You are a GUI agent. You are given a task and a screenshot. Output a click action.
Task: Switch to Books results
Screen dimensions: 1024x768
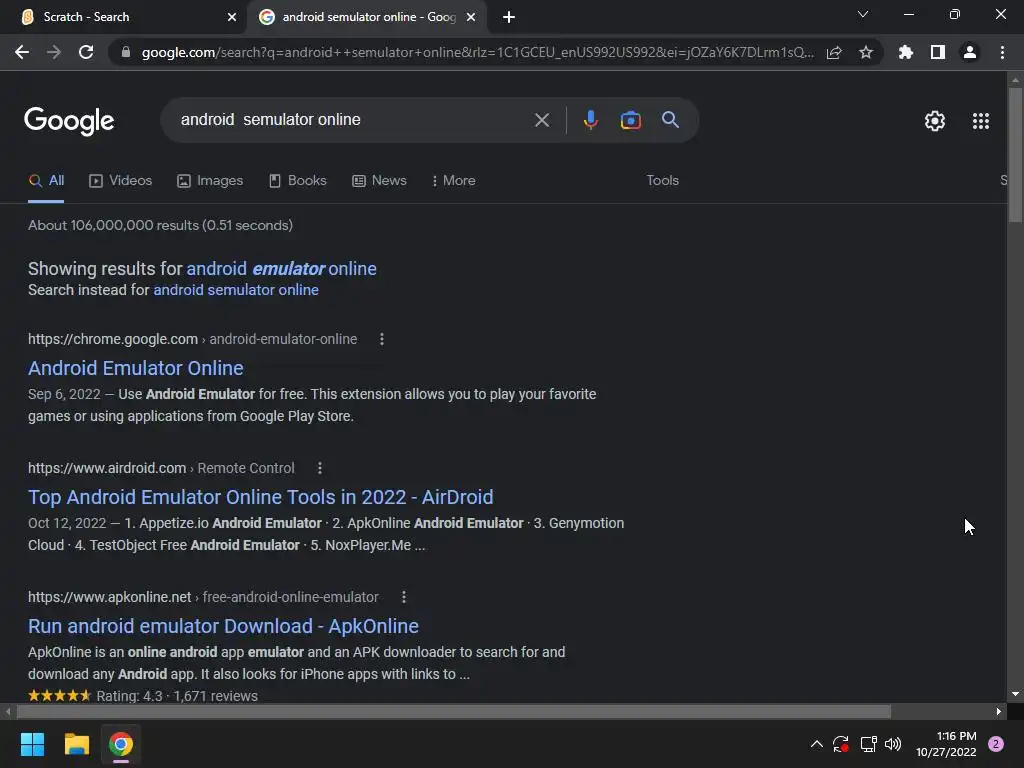point(298,181)
